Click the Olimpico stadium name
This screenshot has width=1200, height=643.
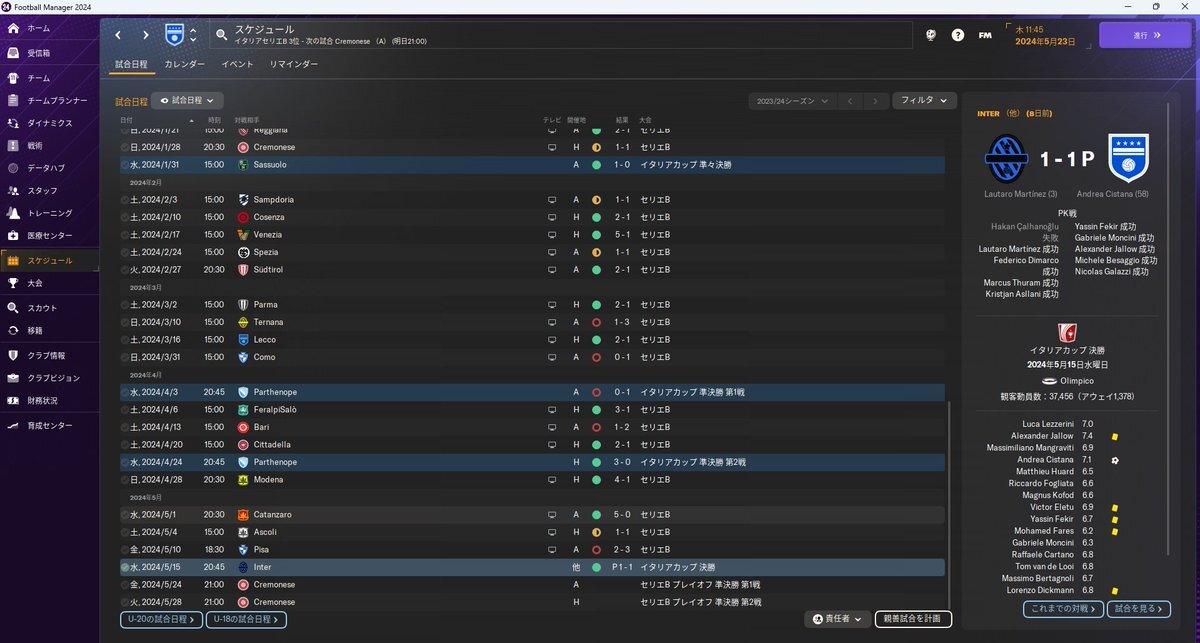click(x=1077, y=381)
